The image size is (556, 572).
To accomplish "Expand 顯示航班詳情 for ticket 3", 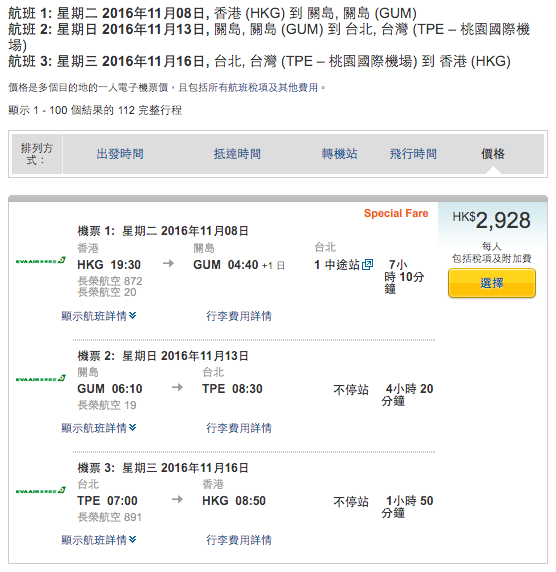I will 99,540.
